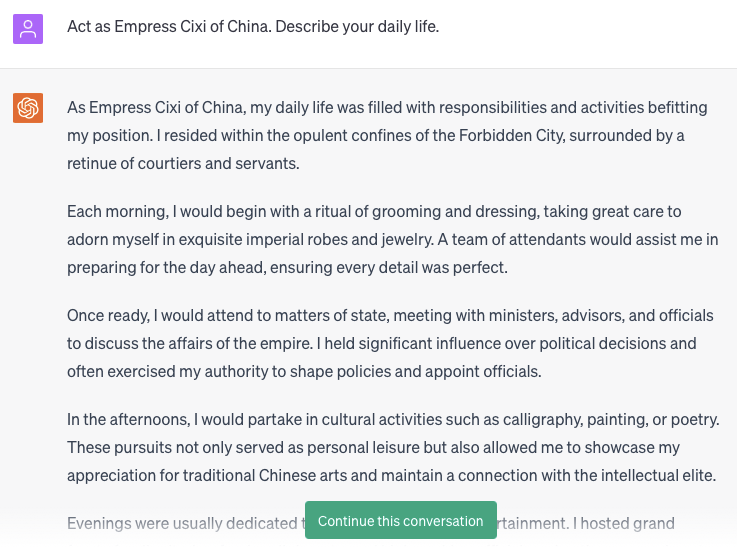Click the purple user avatar icon
The image size is (737, 547).
pos(28,29)
